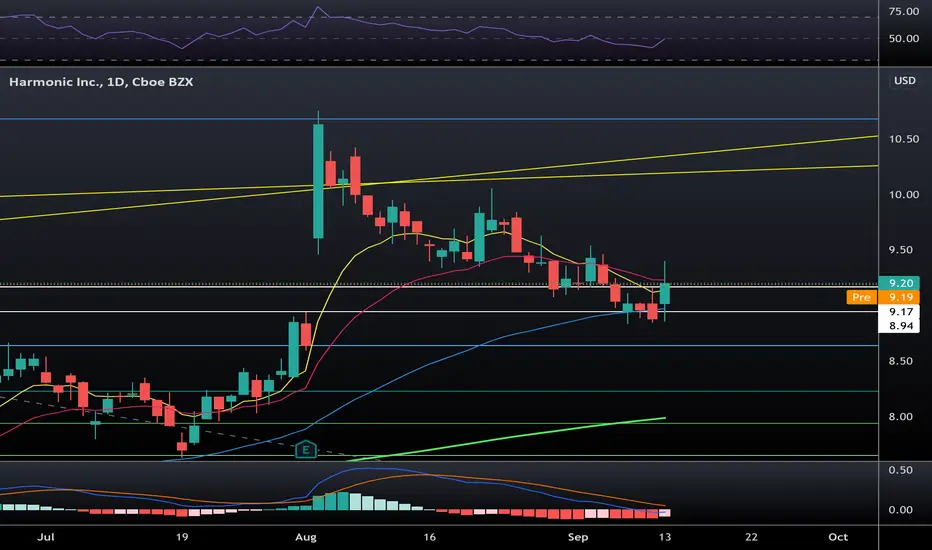Click the Sep date label

point(578,537)
